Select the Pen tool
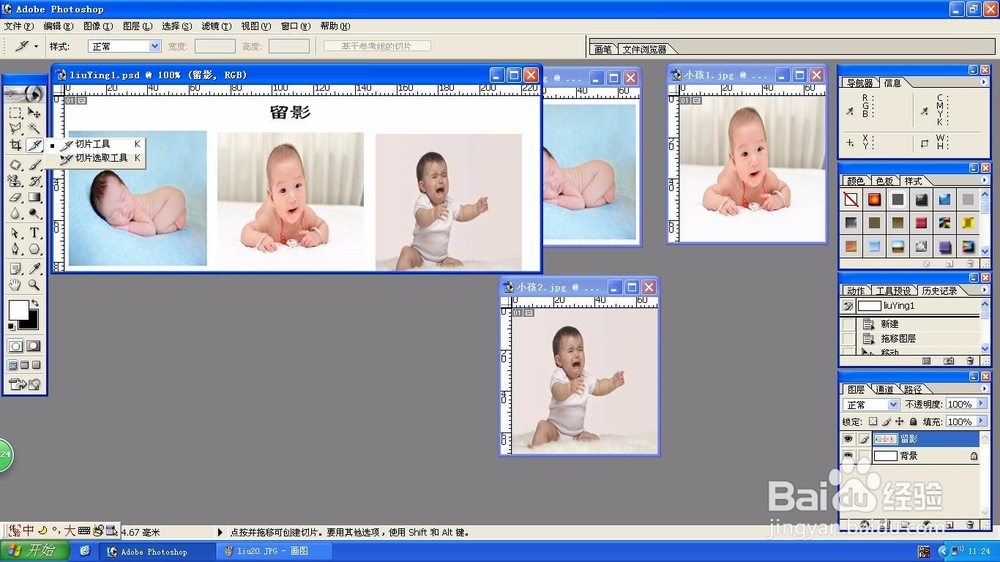 (15, 249)
